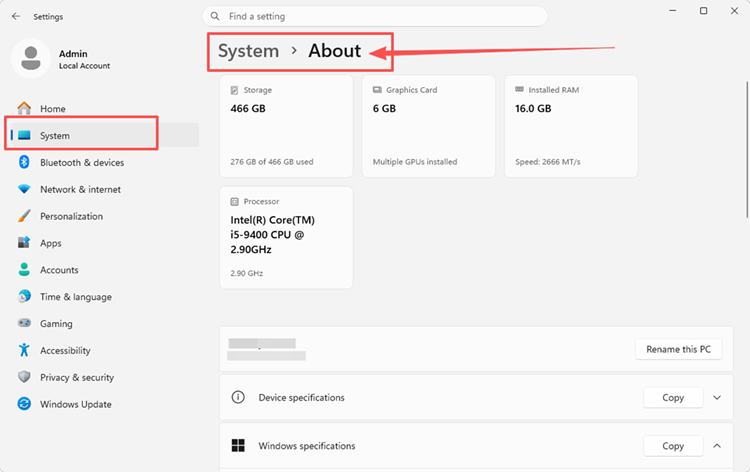Open Time & language settings
This screenshot has height=472, width=750.
tap(103, 296)
